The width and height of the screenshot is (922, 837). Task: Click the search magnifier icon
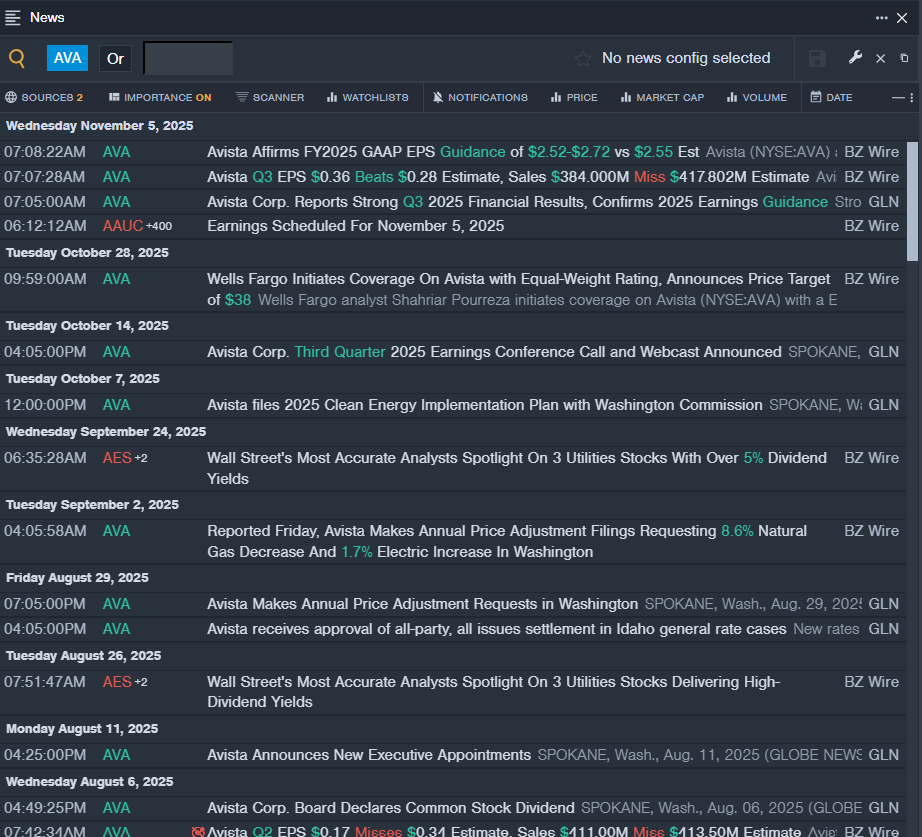(17, 58)
